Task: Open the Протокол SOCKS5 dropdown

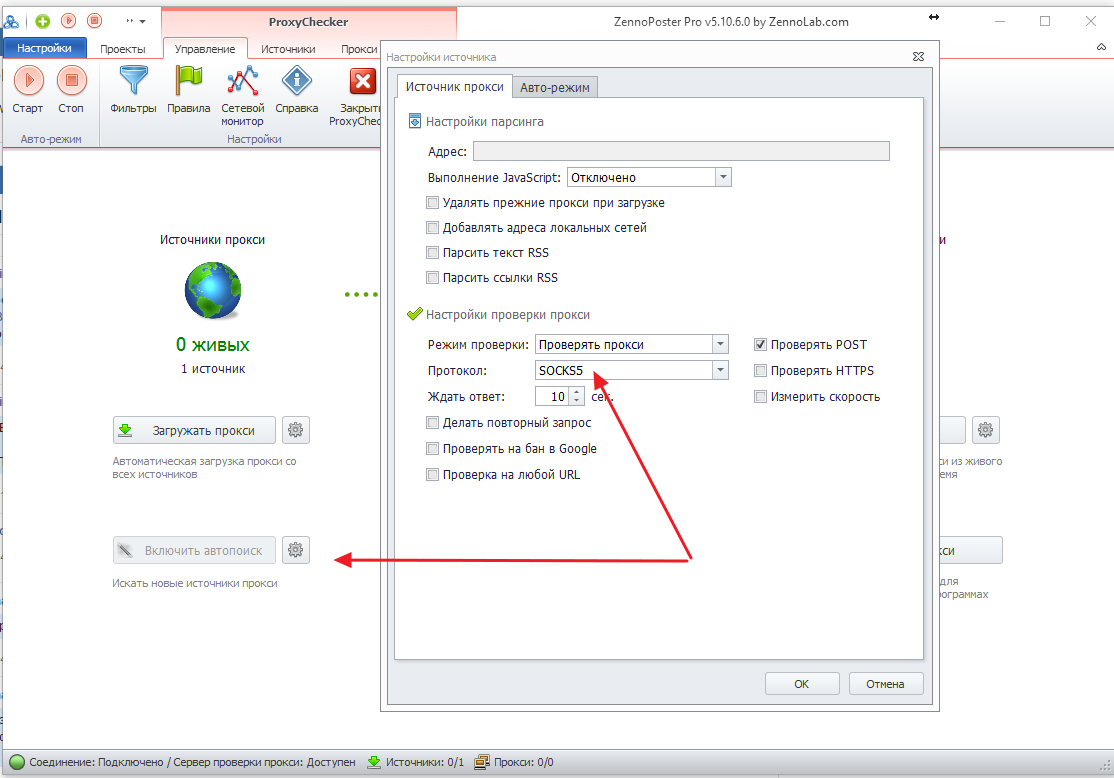Action: click(720, 370)
